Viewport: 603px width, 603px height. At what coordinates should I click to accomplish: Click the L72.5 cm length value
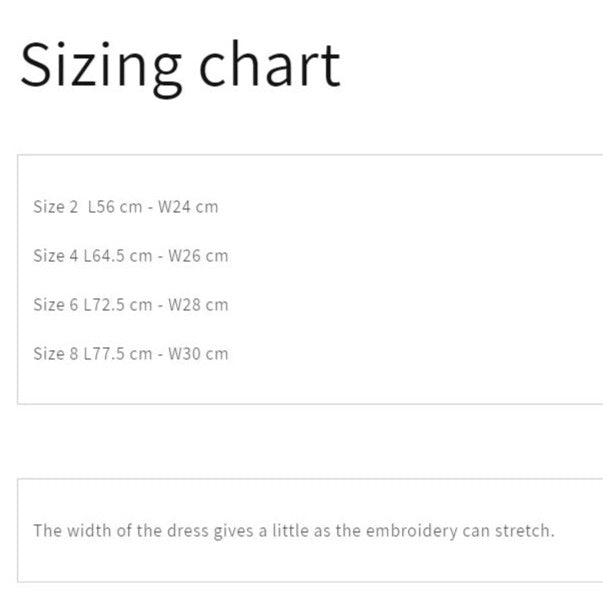117,304
